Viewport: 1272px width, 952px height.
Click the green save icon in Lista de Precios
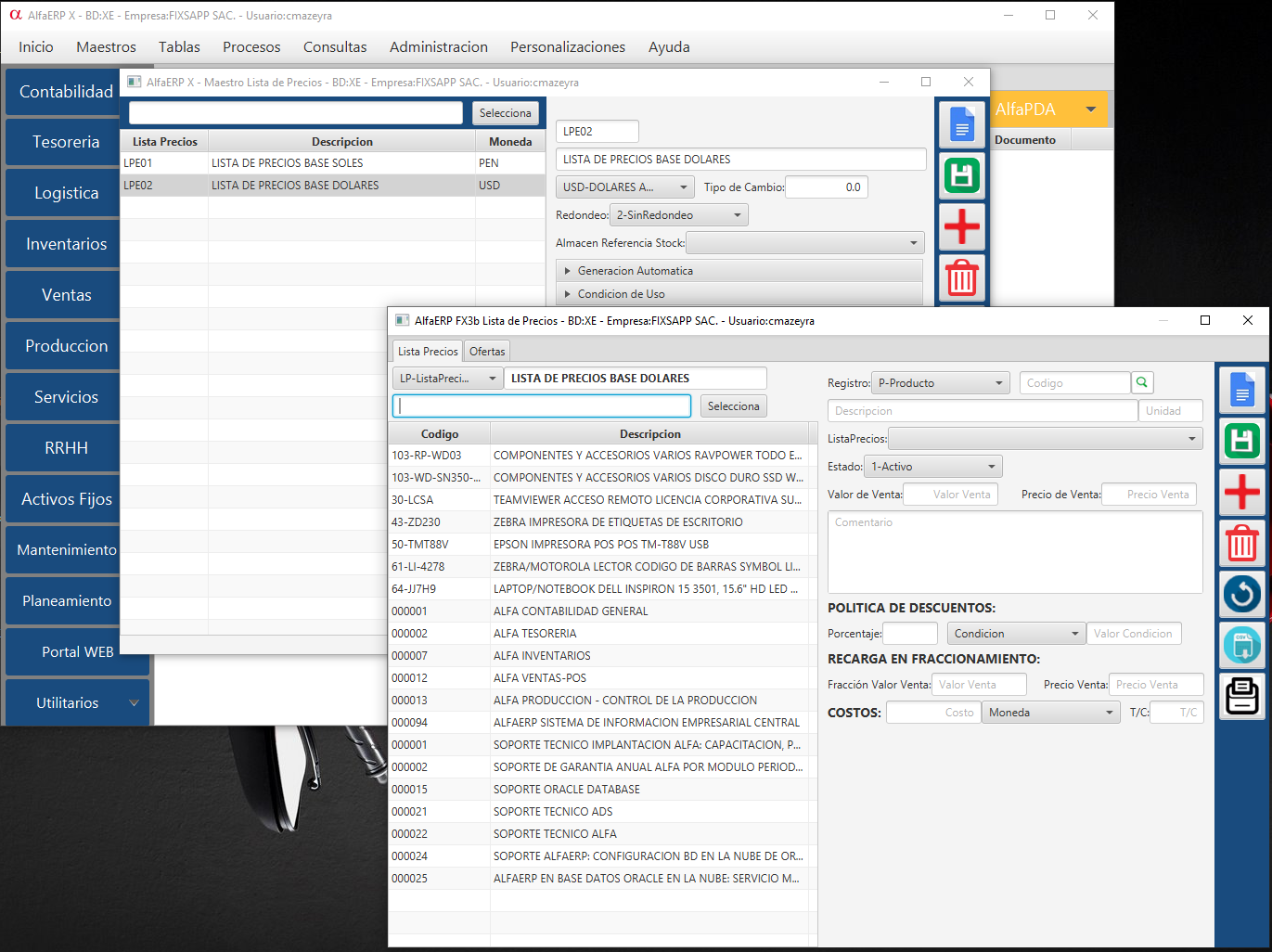coord(1241,441)
